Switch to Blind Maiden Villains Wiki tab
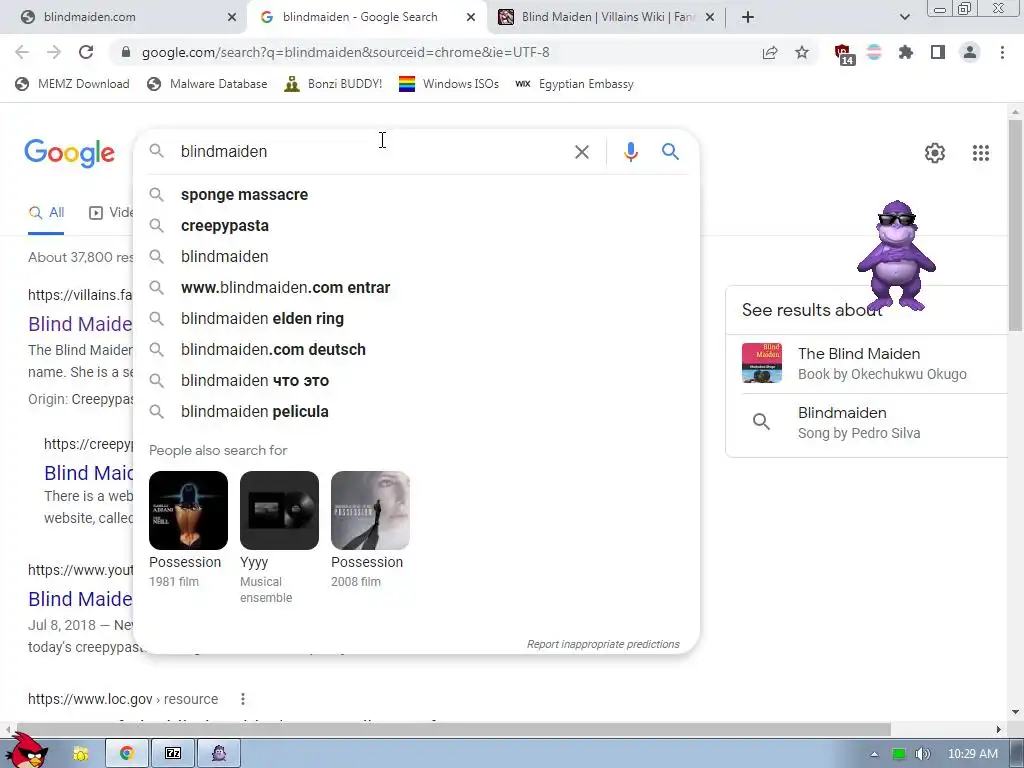The image size is (1024, 768). (x=607, y=17)
